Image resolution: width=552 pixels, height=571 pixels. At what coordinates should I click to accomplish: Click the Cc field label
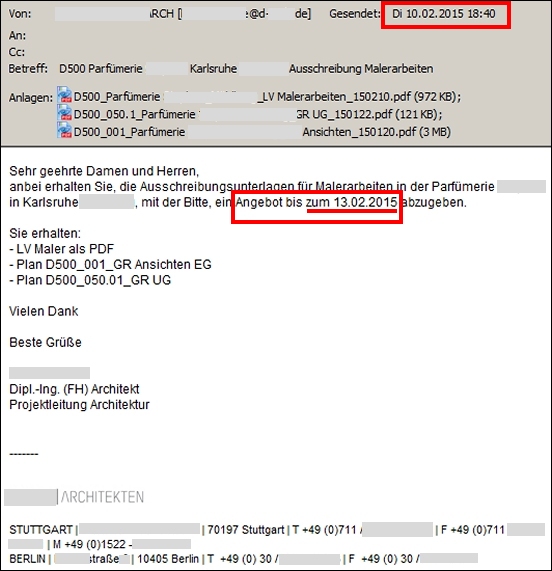(x=17, y=52)
